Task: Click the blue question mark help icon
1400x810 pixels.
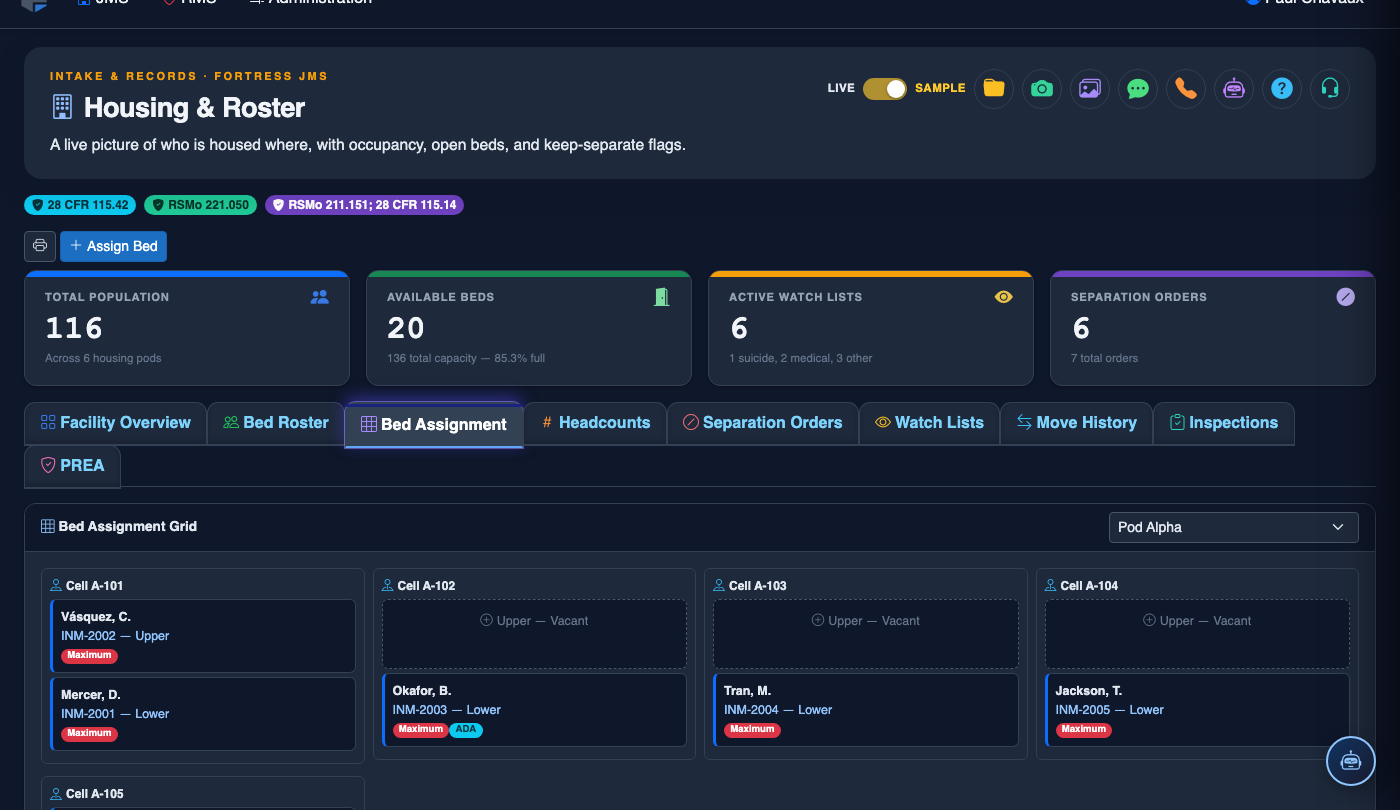Action: point(1282,88)
